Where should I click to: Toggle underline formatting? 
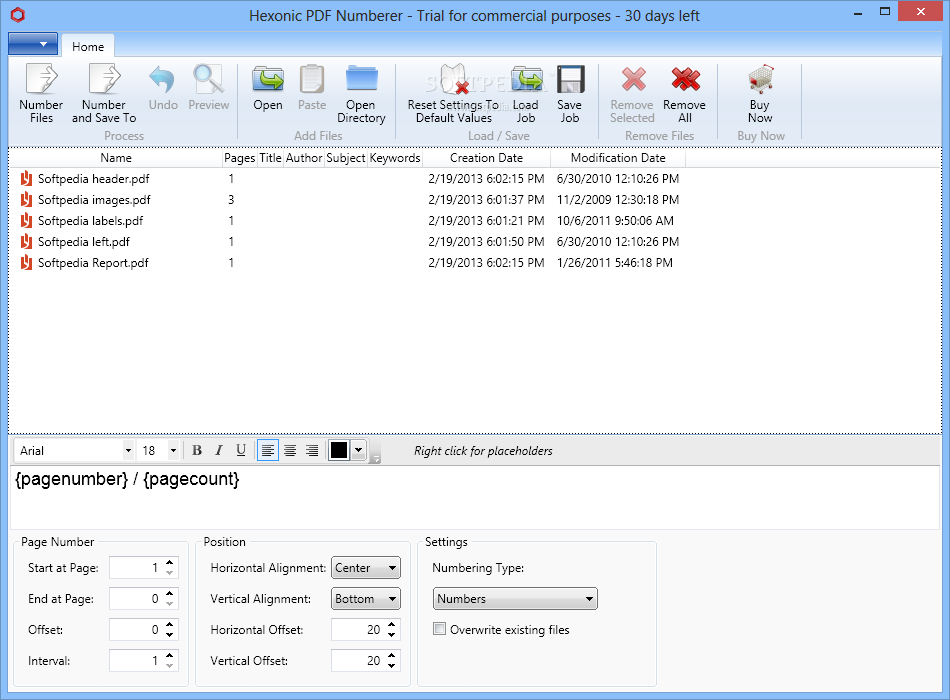pyautogui.click(x=241, y=450)
